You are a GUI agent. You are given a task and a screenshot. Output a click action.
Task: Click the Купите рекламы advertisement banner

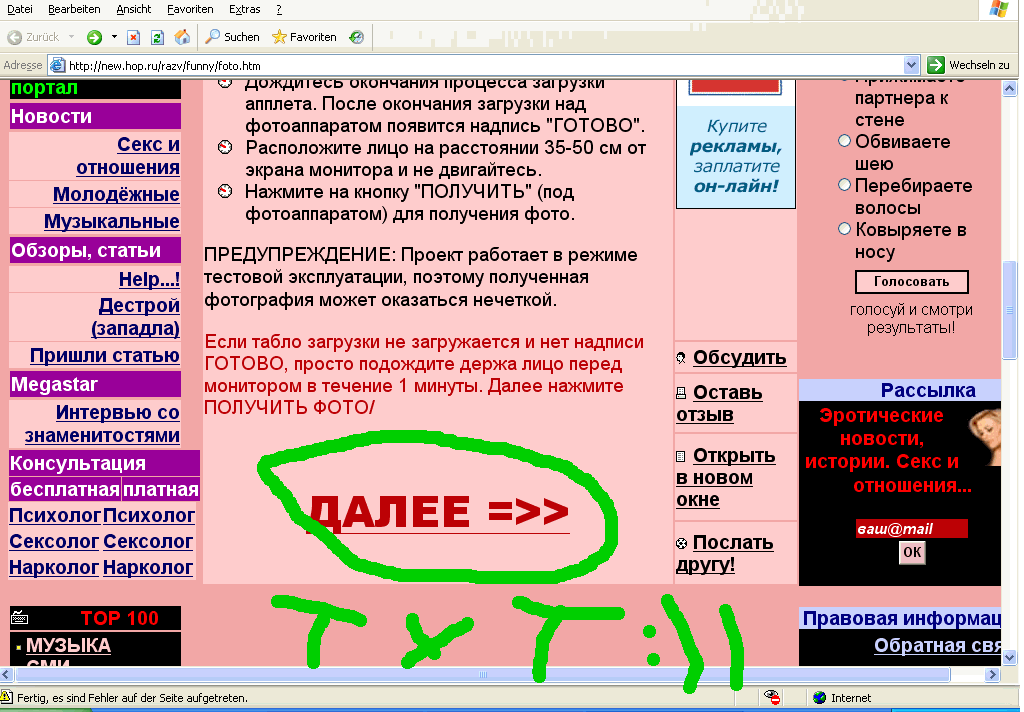pyautogui.click(x=736, y=144)
